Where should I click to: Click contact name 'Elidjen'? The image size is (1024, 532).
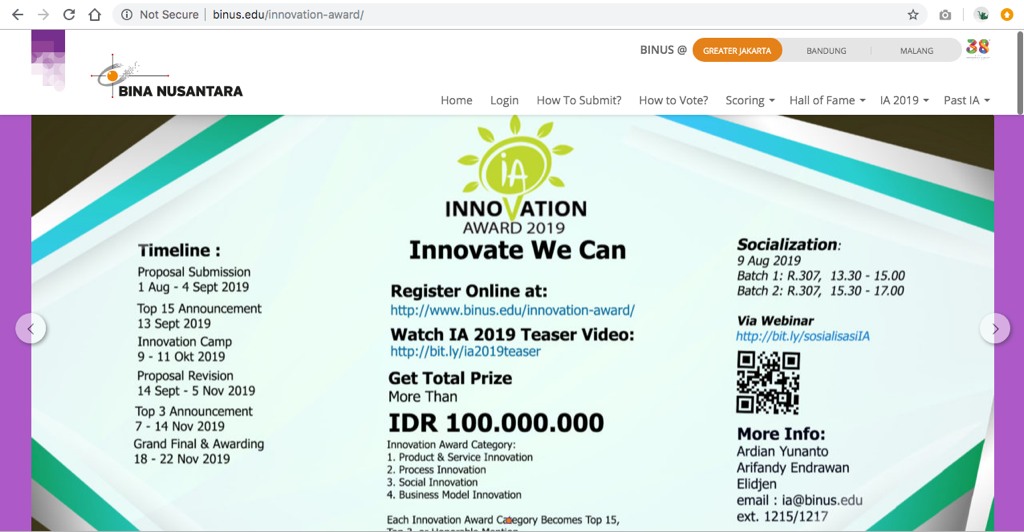click(x=757, y=484)
